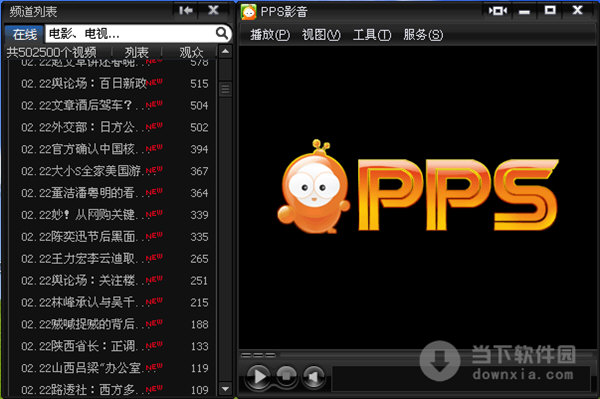Click the NEW badge on 外交部 row
This screenshot has width=600, height=399.
click(154, 125)
